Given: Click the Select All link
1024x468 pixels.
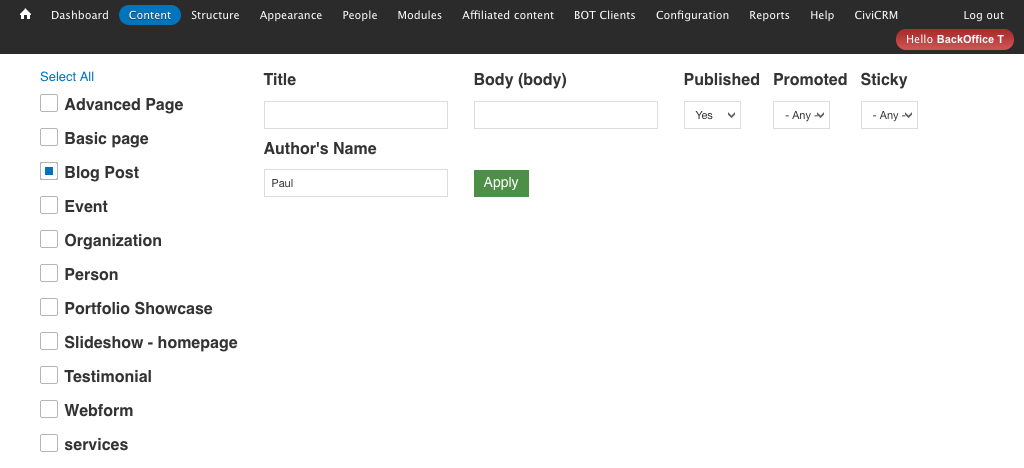Looking at the screenshot, I should [67, 76].
